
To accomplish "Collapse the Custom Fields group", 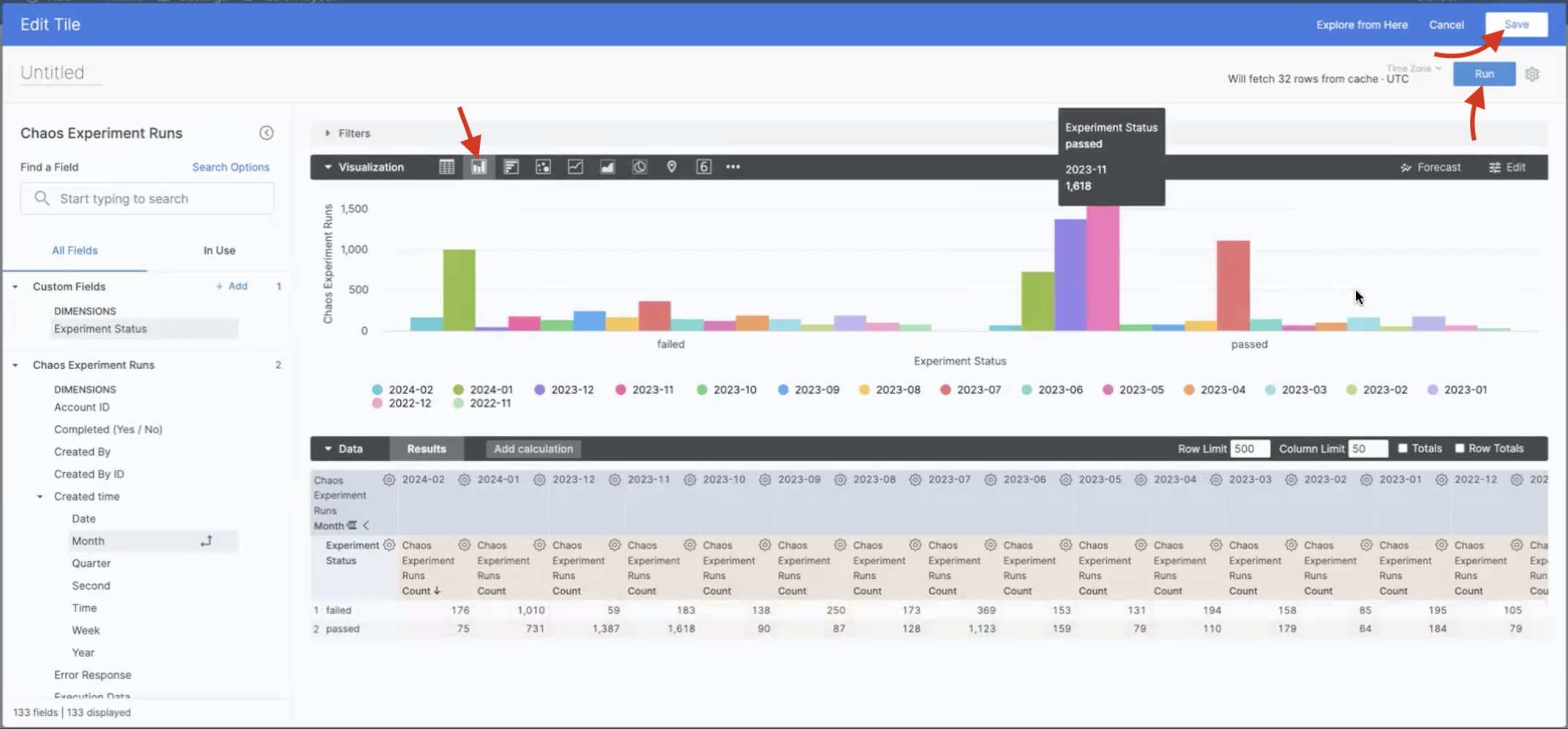I will click(15, 286).
